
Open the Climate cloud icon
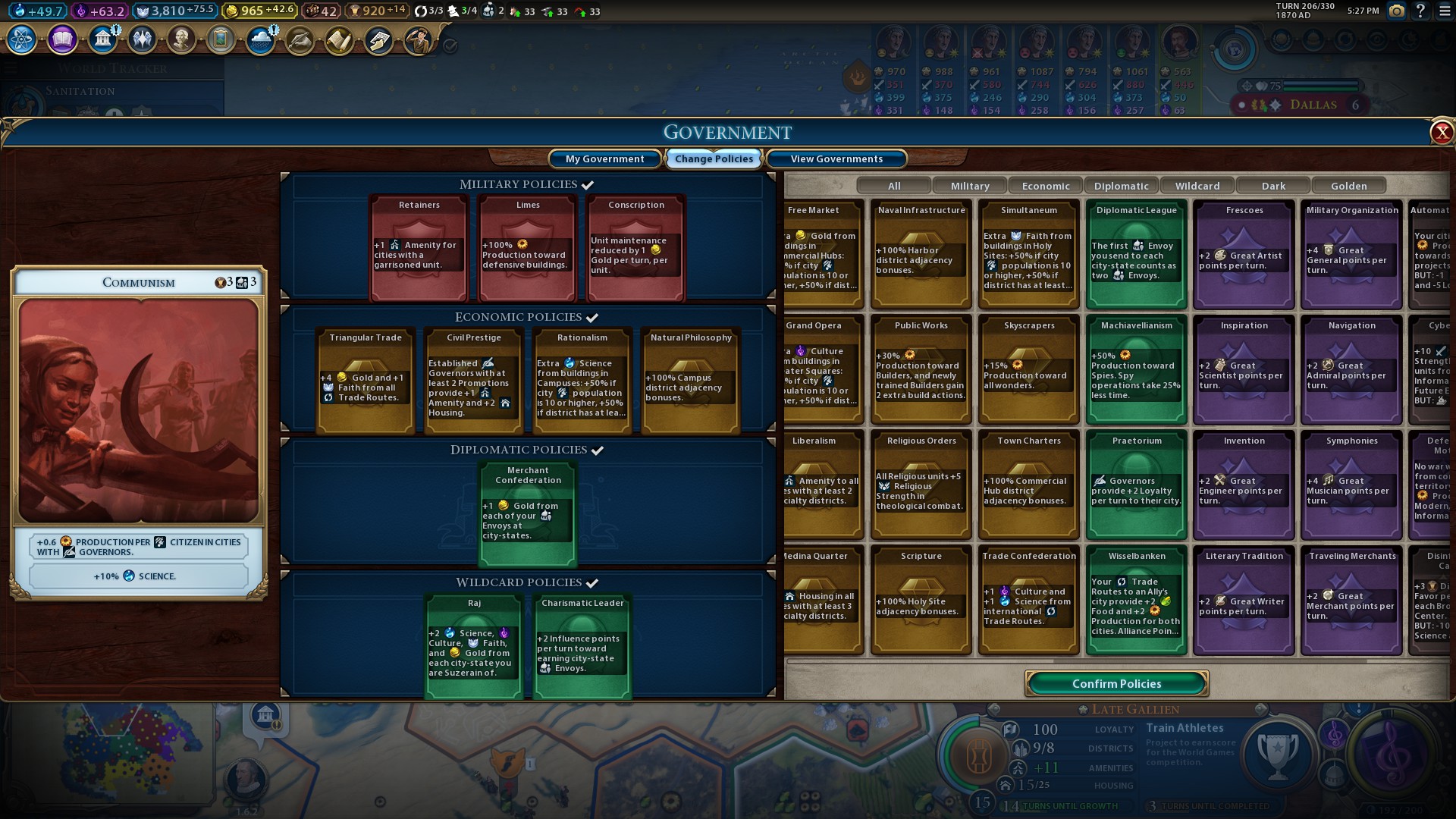click(x=260, y=39)
